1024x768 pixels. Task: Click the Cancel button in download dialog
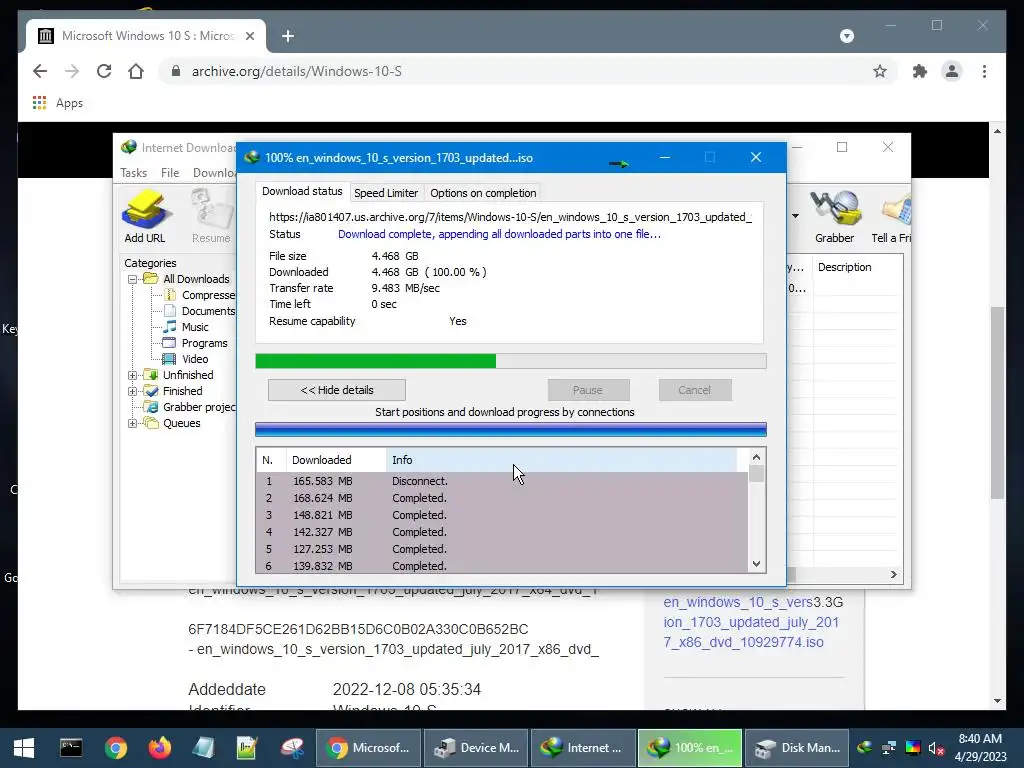click(x=694, y=390)
